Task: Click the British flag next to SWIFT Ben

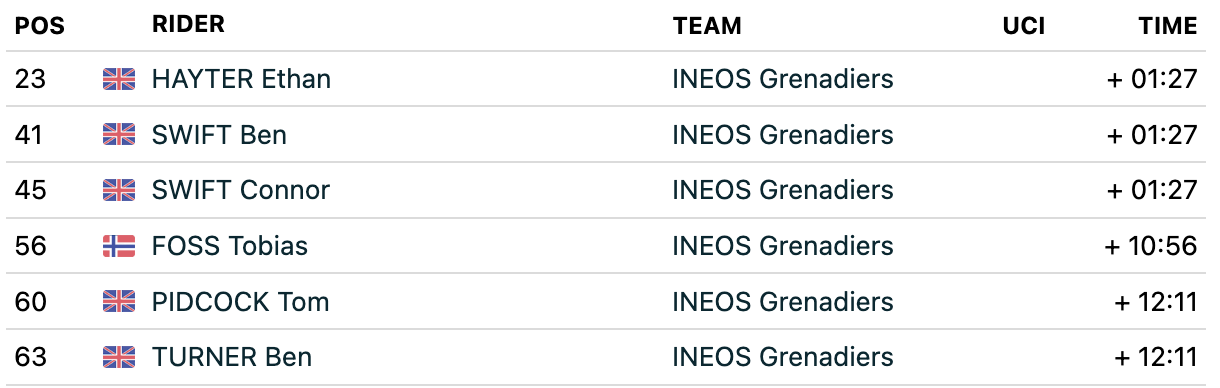Action: (x=119, y=135)
